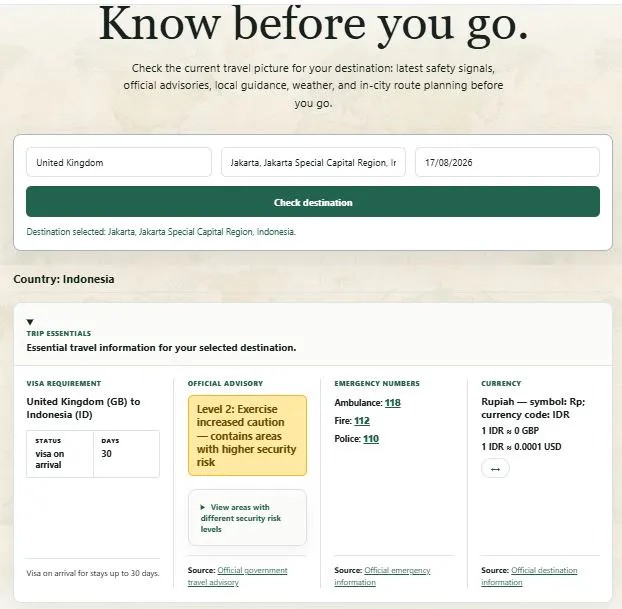Edit the Jakarta destination field

point(313,162)
